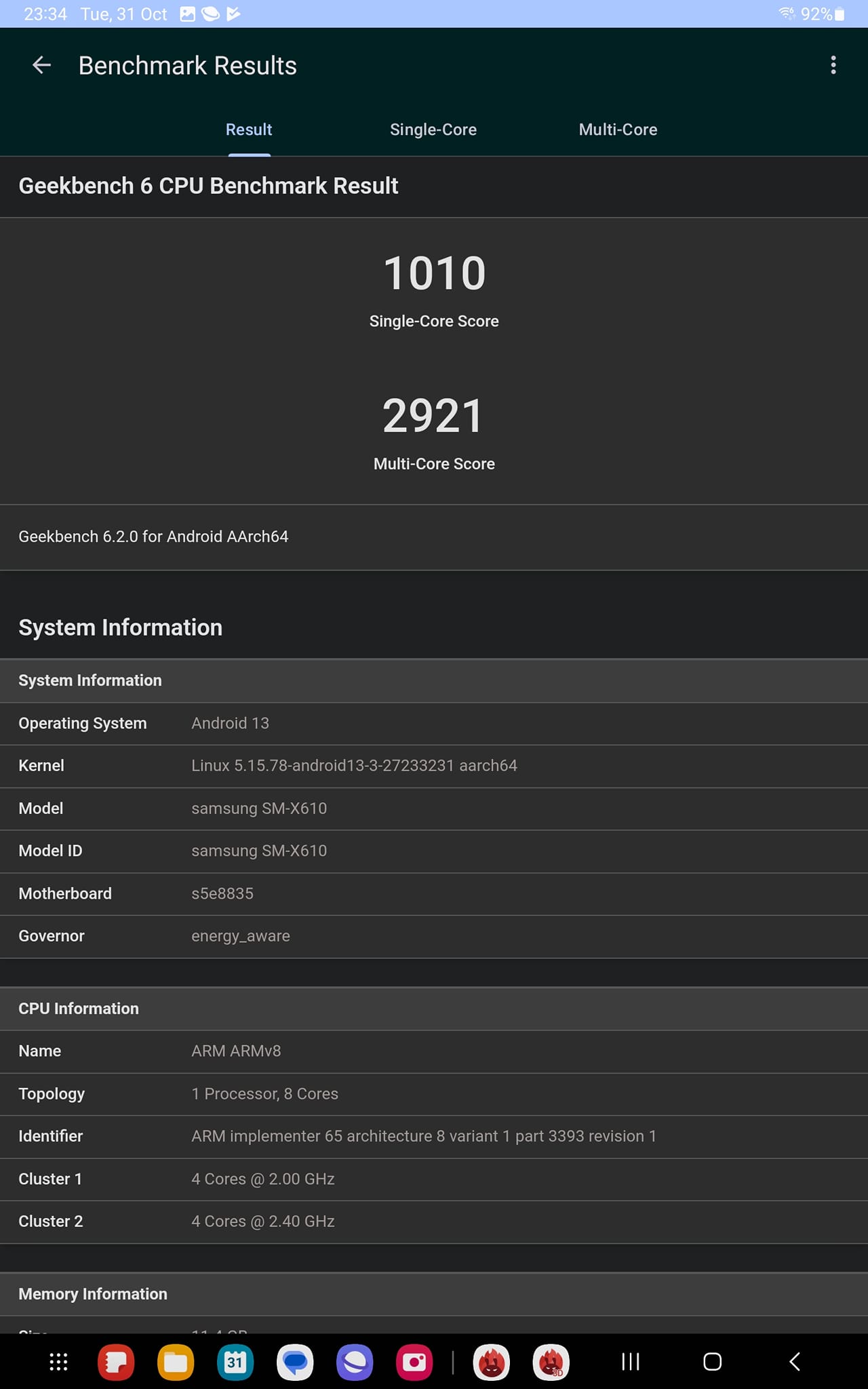Select the Kernel version row
Image resolution: width=868 pixels, height=1389 pixels.
pos(434,766)
